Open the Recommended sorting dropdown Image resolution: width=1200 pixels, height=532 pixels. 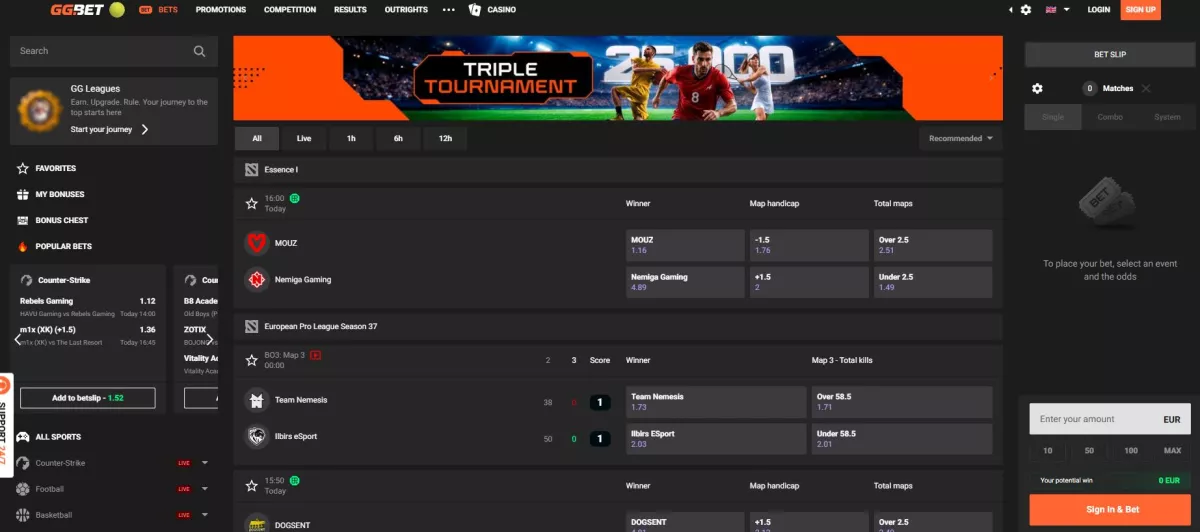coord(961,138)
